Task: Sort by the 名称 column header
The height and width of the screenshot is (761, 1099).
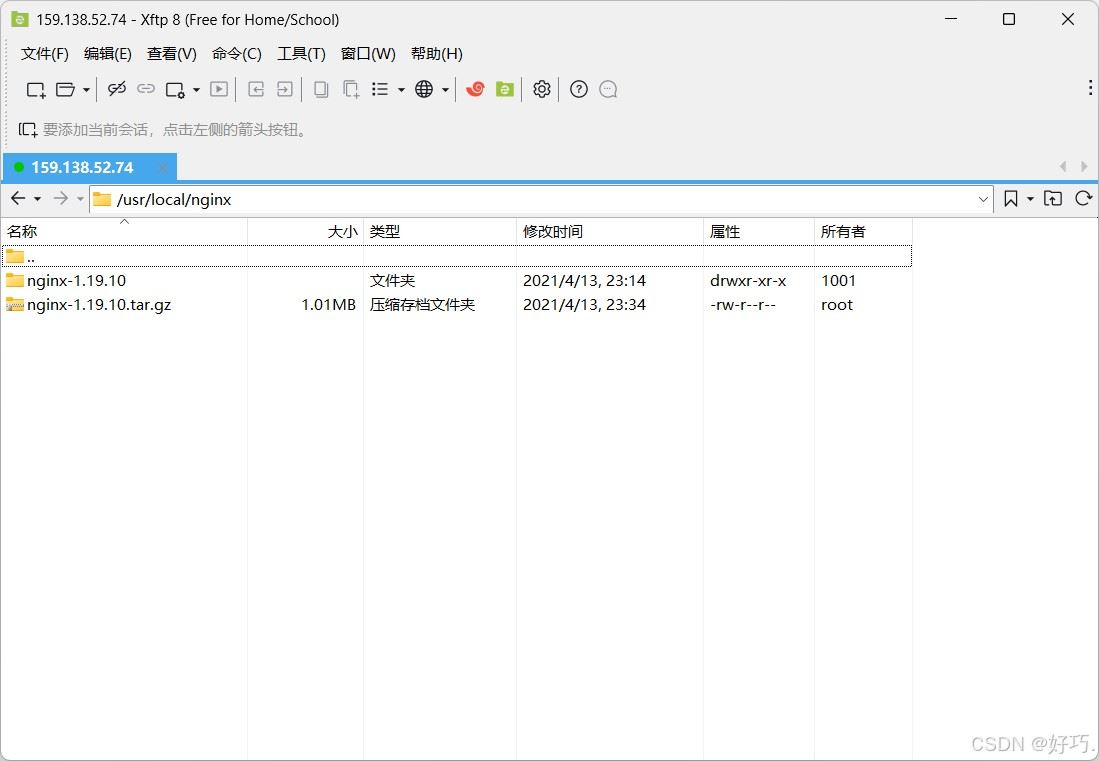Action: (x=124, y=231)
